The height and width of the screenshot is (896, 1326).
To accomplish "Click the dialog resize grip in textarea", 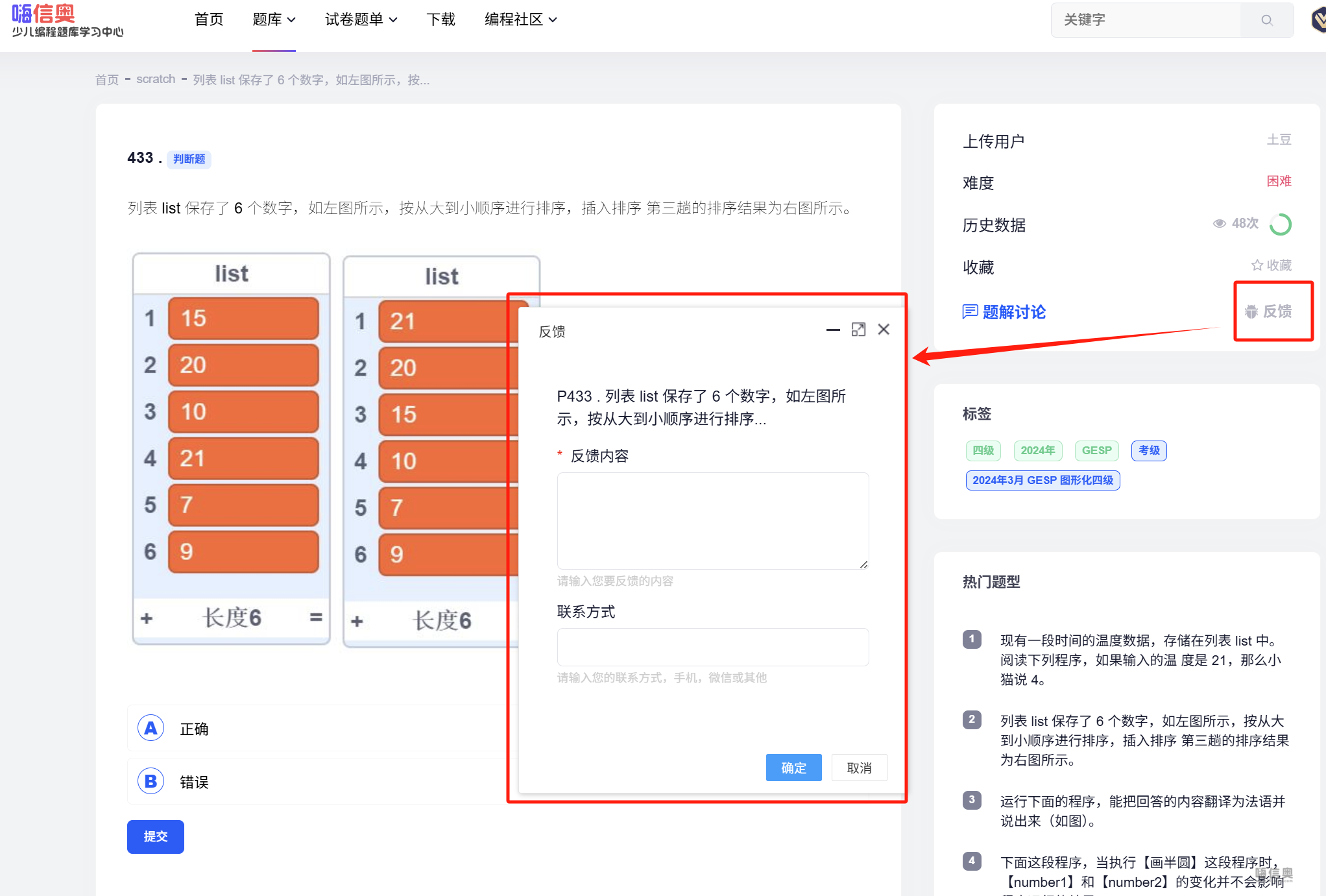I will pos(864,564).
